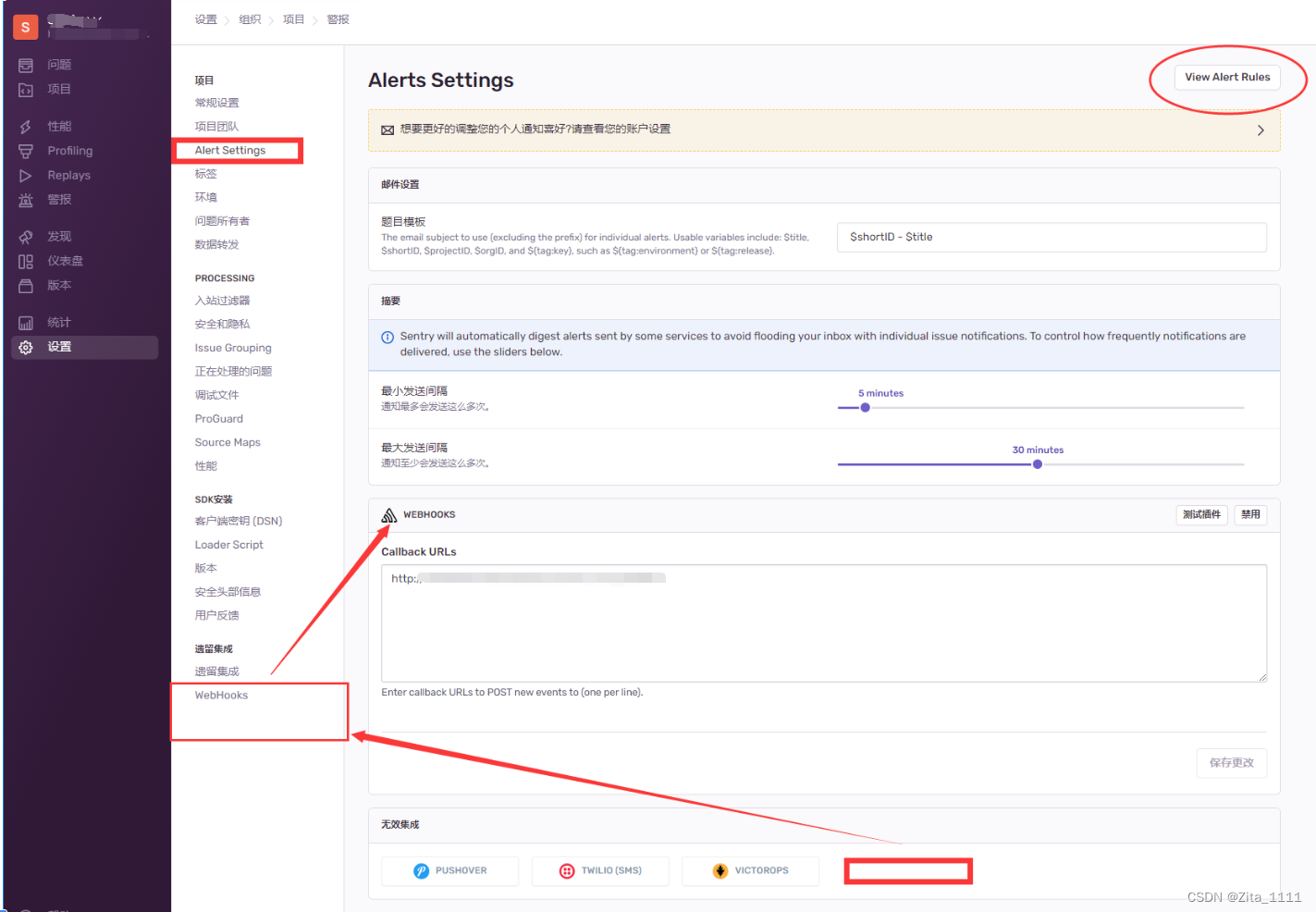The width and height of the screenshot is (1316, 912).
Task: Open 遗留集成 legacy integrations menu item
Action: click(216, 672)
